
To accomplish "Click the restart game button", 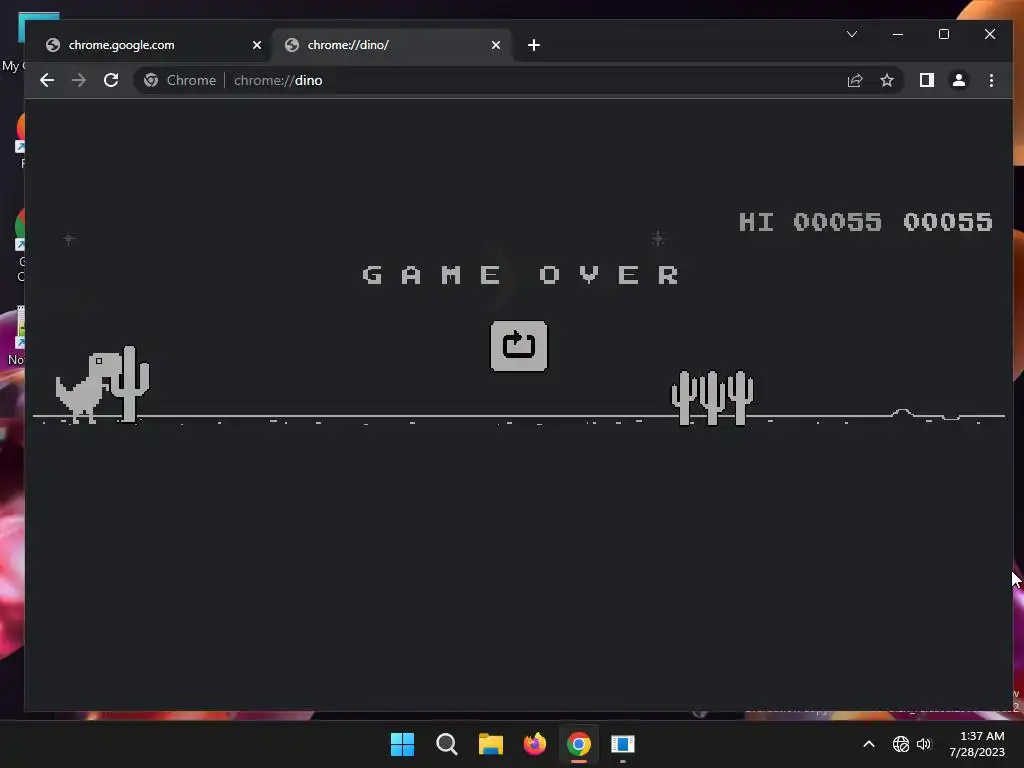I will tap(519, 345).
